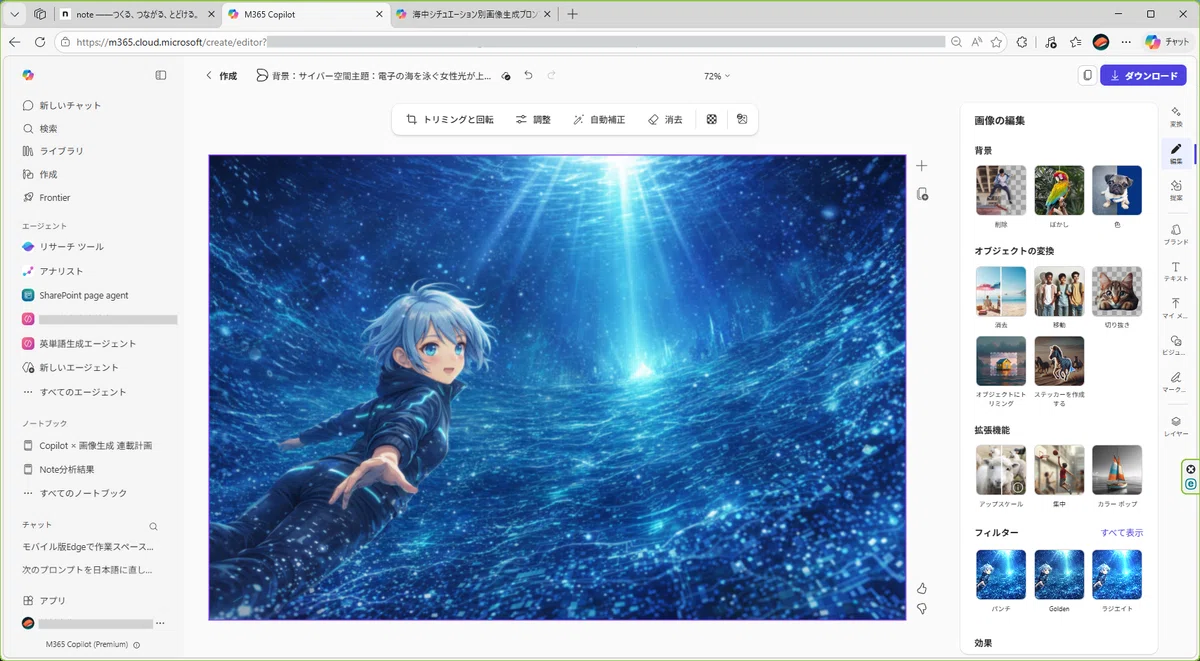Image resolution: width=1200 pixels, height=661 pixels.
Task: Open the 72% zoom level dropdown
Action: [717, 76]
